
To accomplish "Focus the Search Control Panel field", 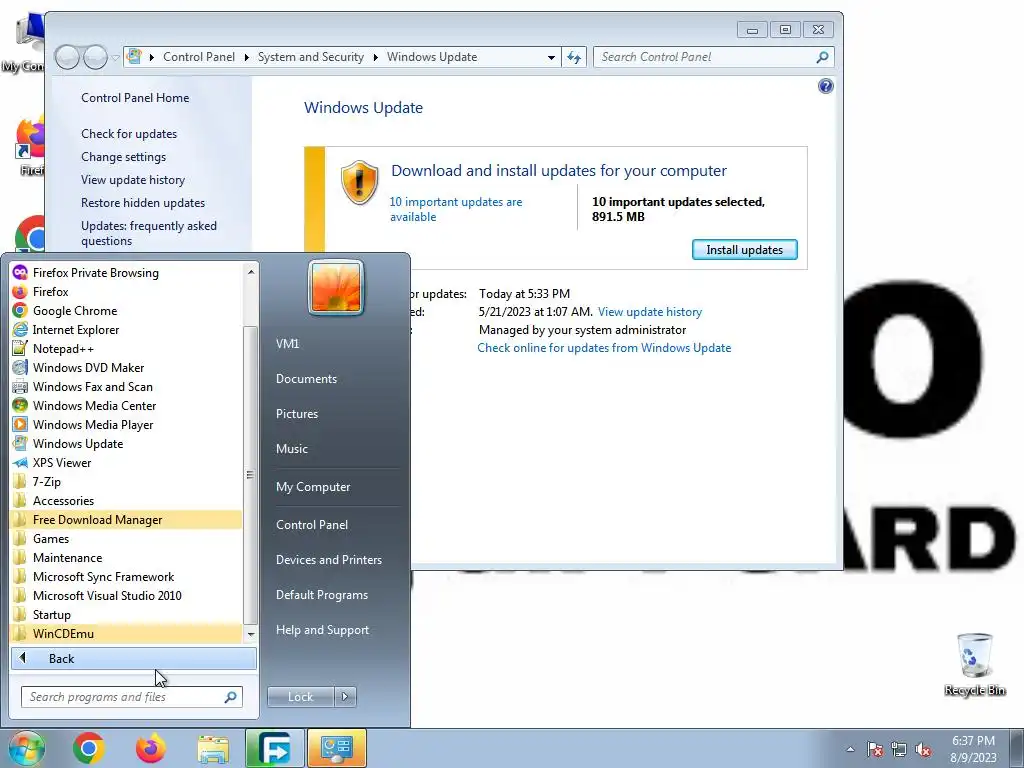I will pos(713,57).
